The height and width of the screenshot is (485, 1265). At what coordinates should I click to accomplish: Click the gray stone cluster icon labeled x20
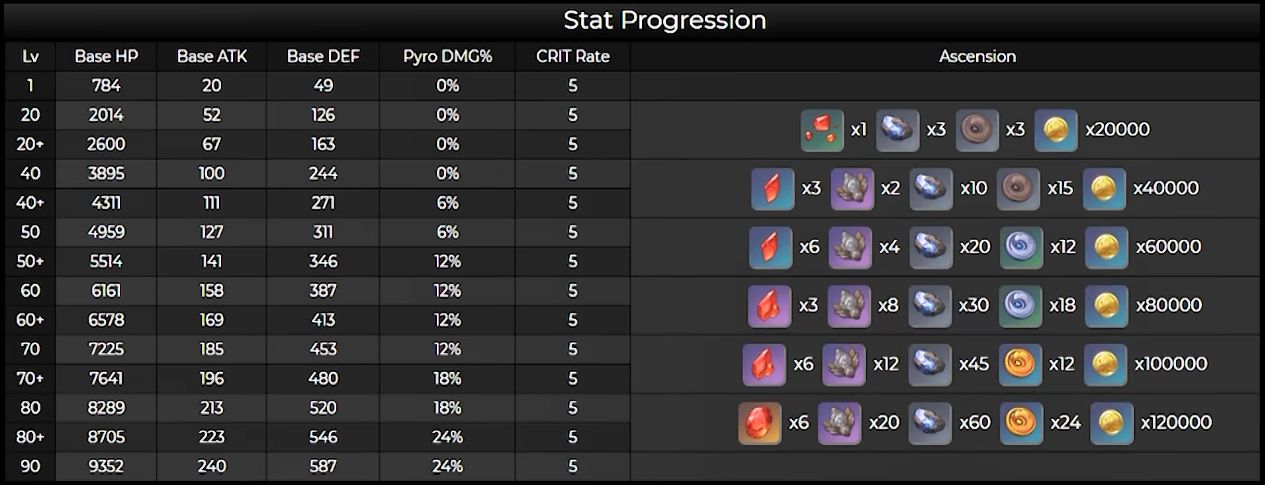[840, 423]
